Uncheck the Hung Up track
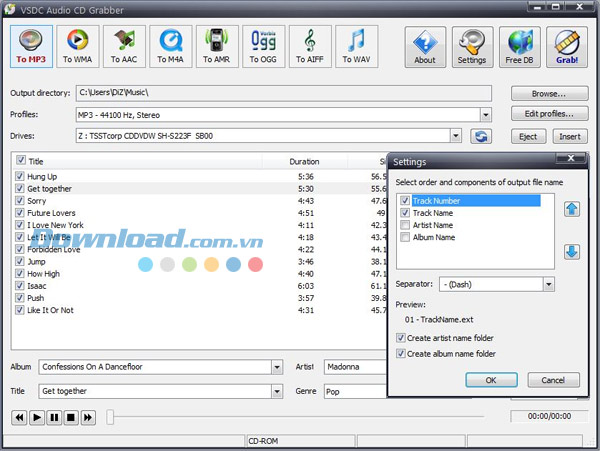 [x=20, y=176]
